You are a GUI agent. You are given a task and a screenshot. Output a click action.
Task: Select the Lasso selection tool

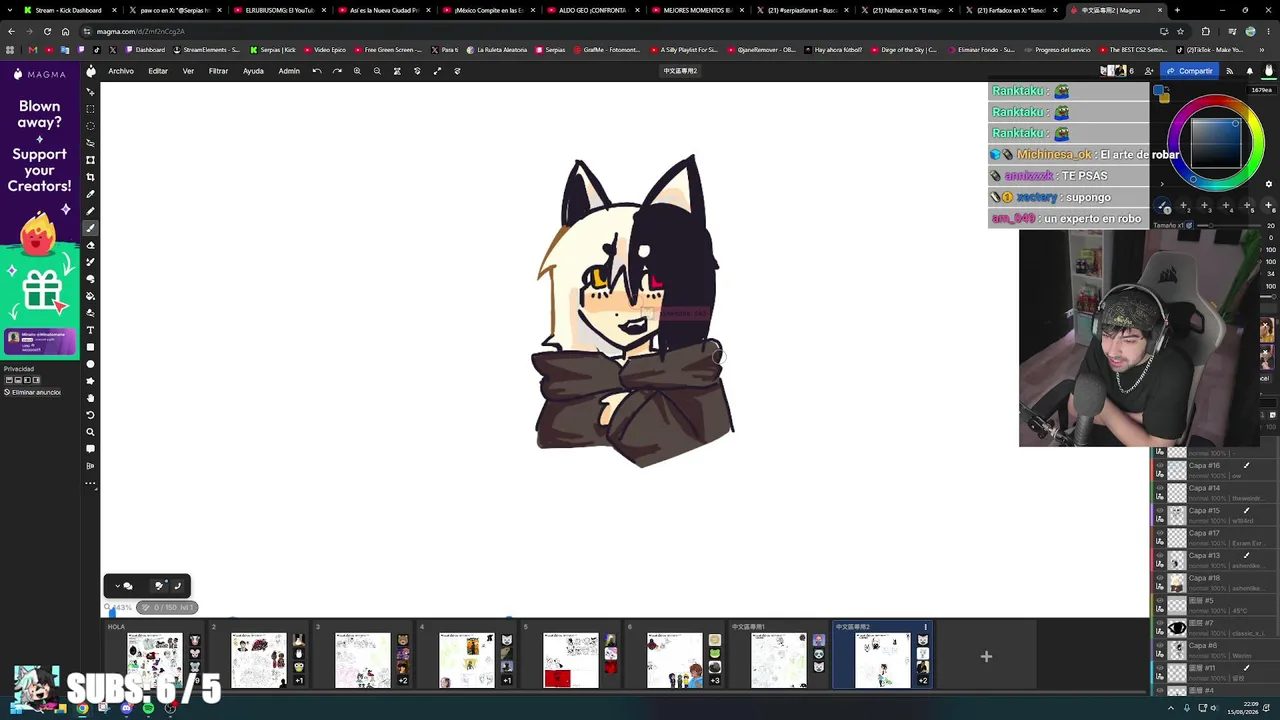click(90, 143)
